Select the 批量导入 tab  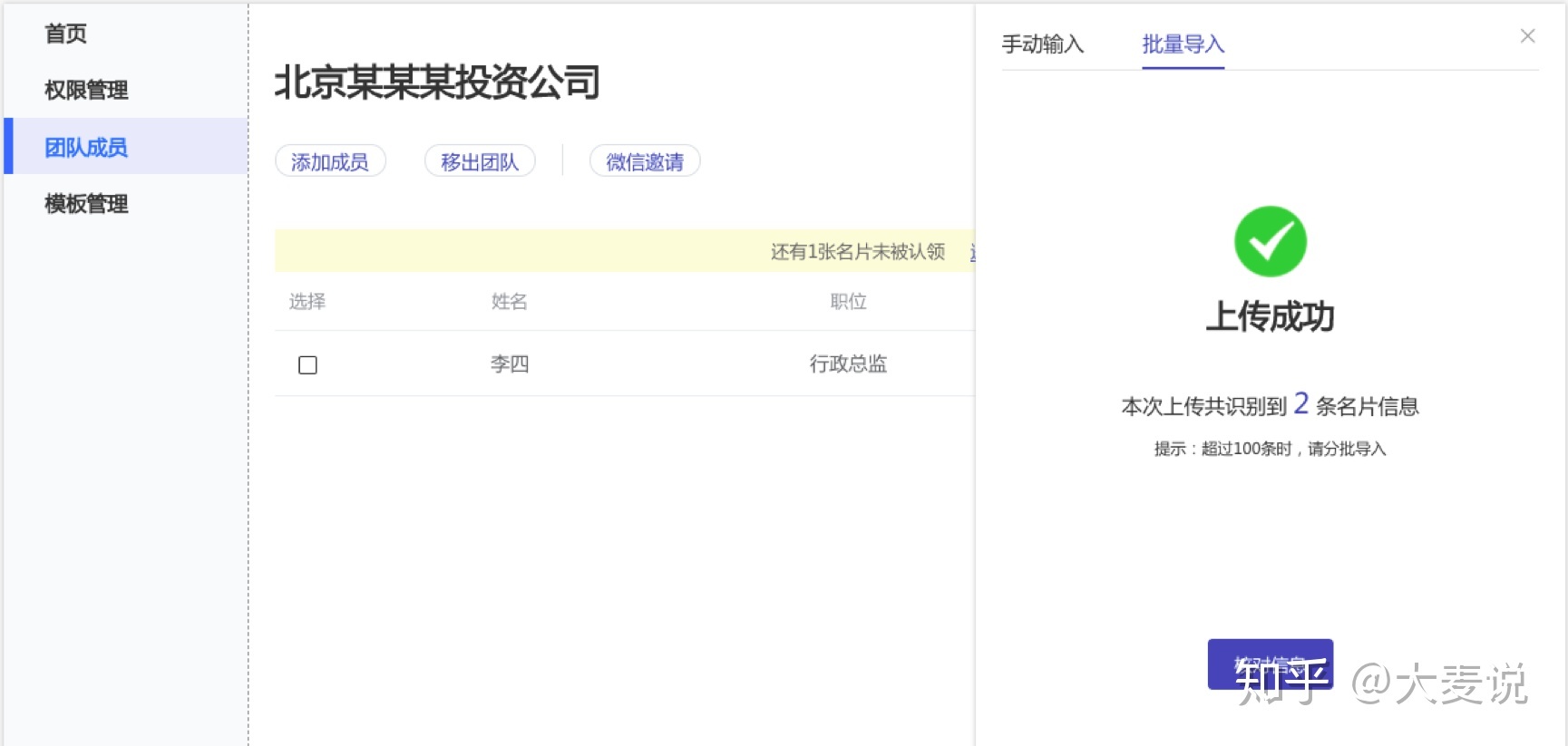pos(1183,44)
